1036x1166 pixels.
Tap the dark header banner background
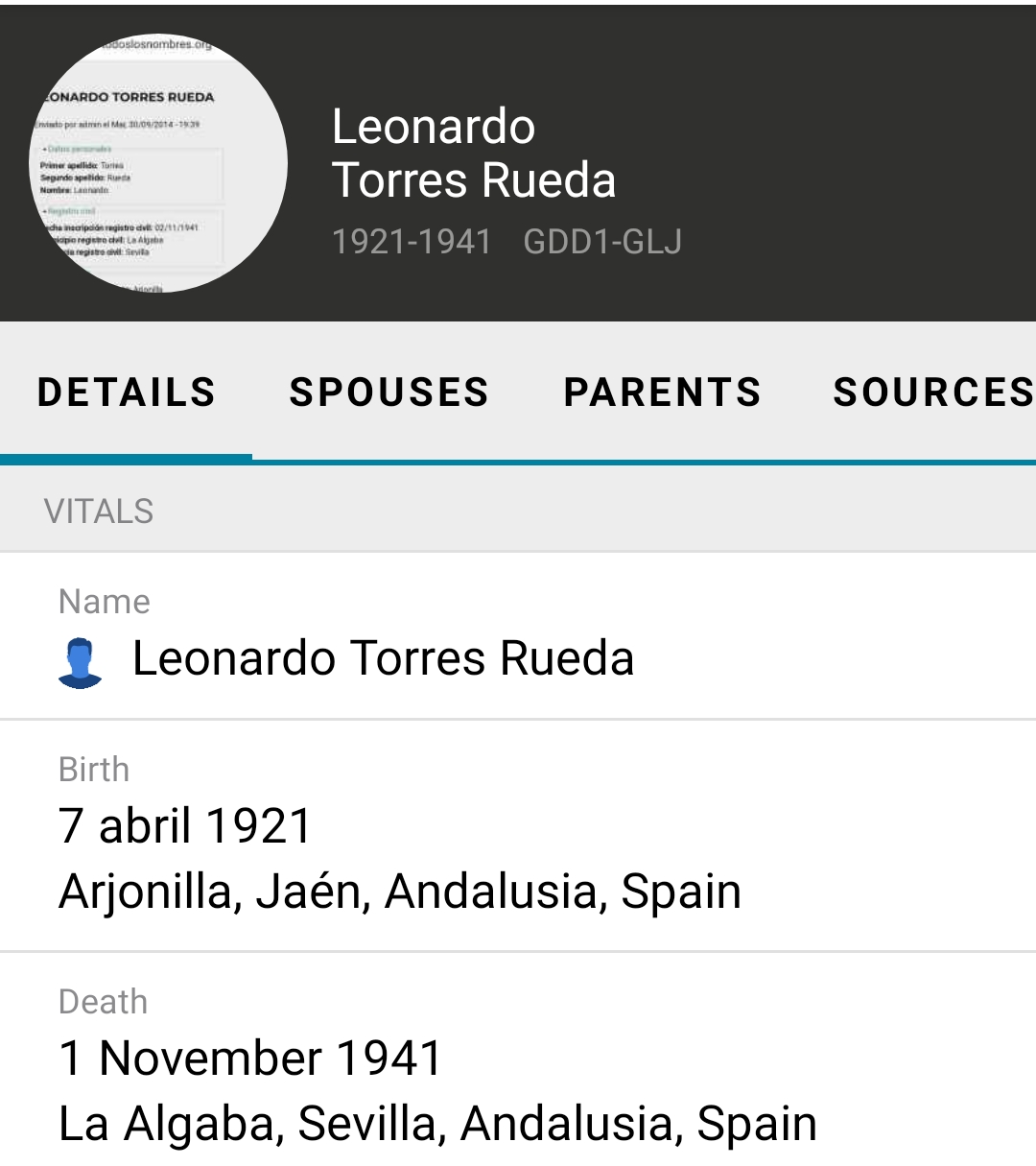[844, 115]
